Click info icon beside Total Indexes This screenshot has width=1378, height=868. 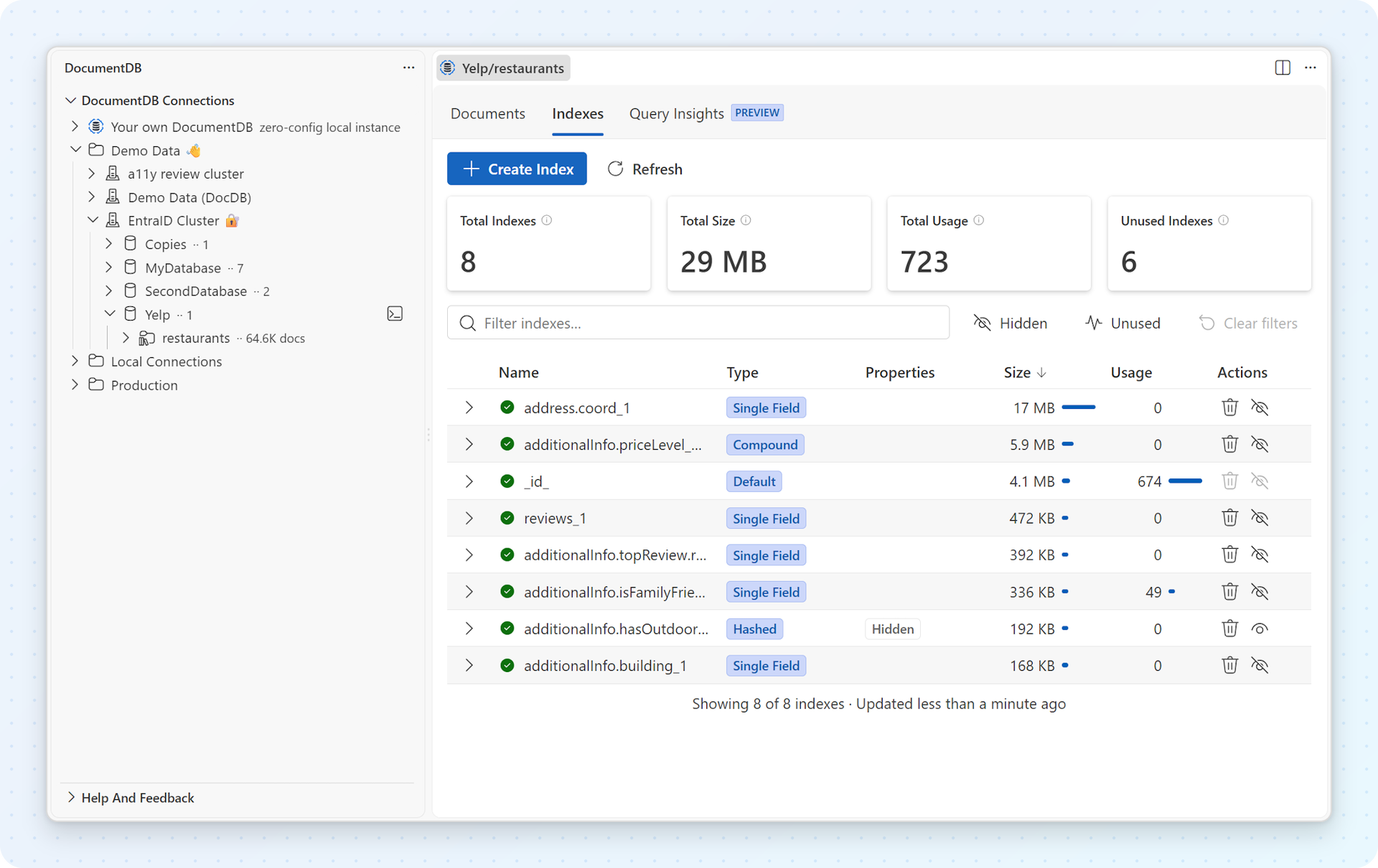click(x=547, y=220)
